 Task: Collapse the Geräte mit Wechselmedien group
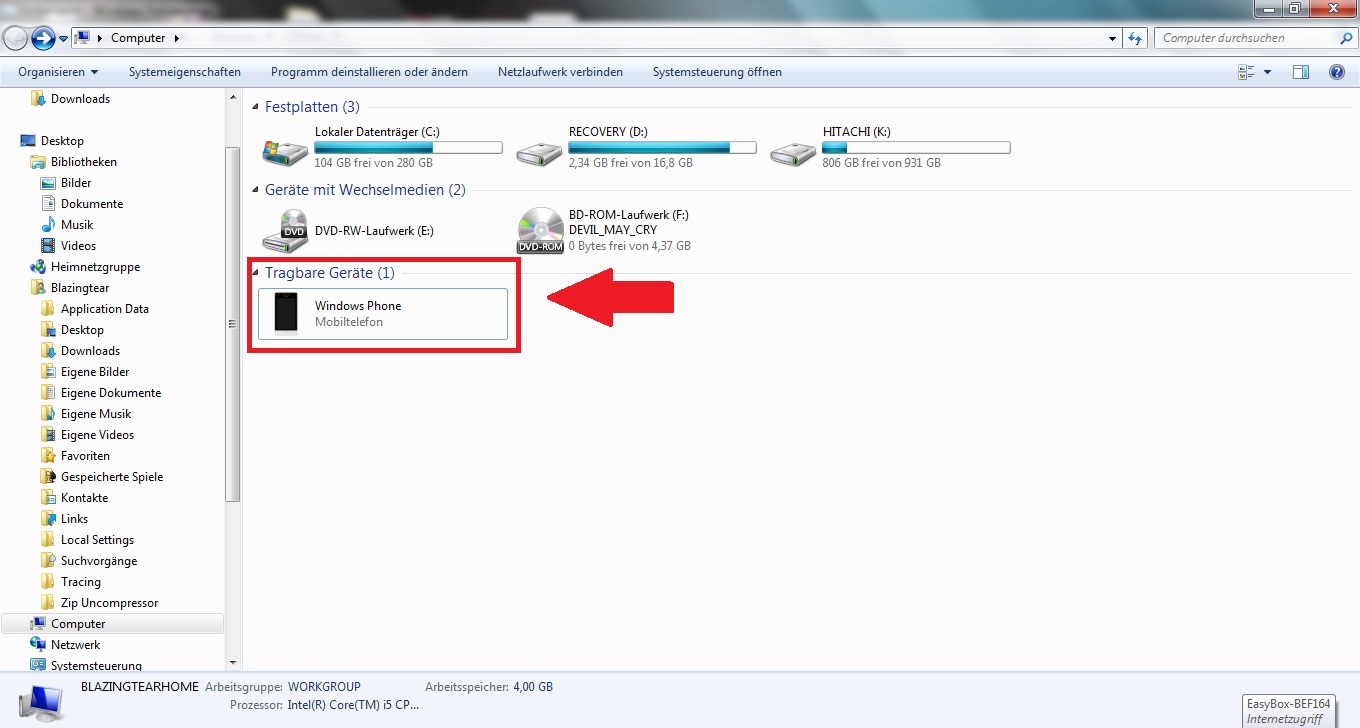[256, 190]
